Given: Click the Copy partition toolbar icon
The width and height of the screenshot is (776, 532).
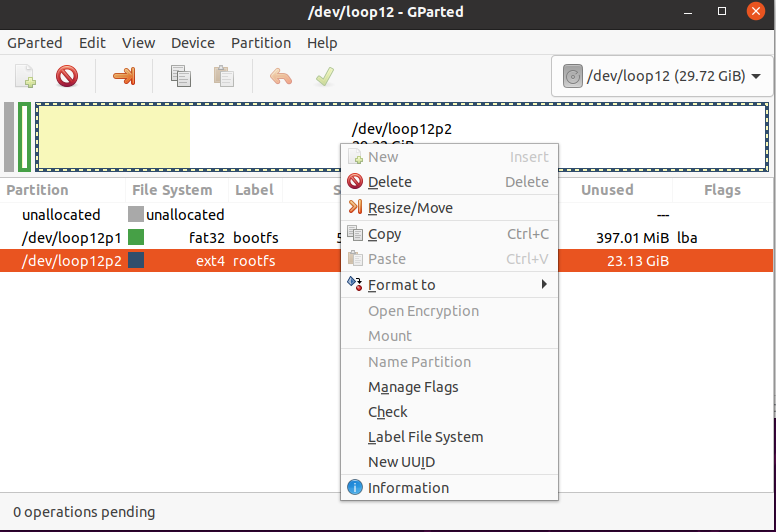Looking at the screenshot, I should 181,76.
